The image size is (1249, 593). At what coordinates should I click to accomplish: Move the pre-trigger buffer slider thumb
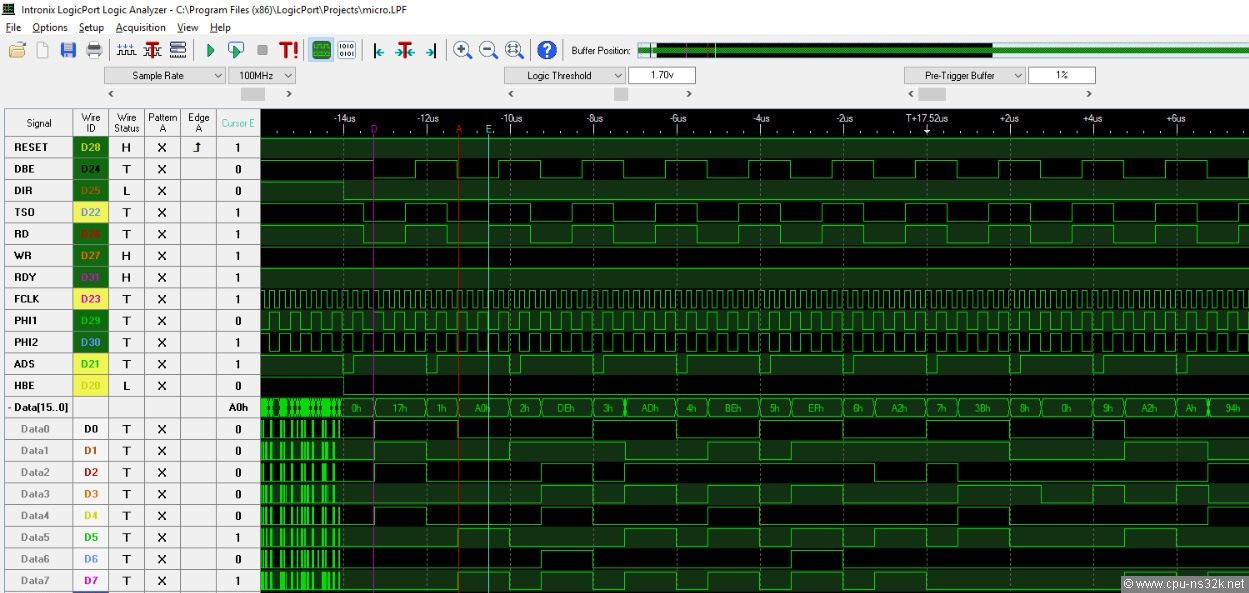(932, 94)
